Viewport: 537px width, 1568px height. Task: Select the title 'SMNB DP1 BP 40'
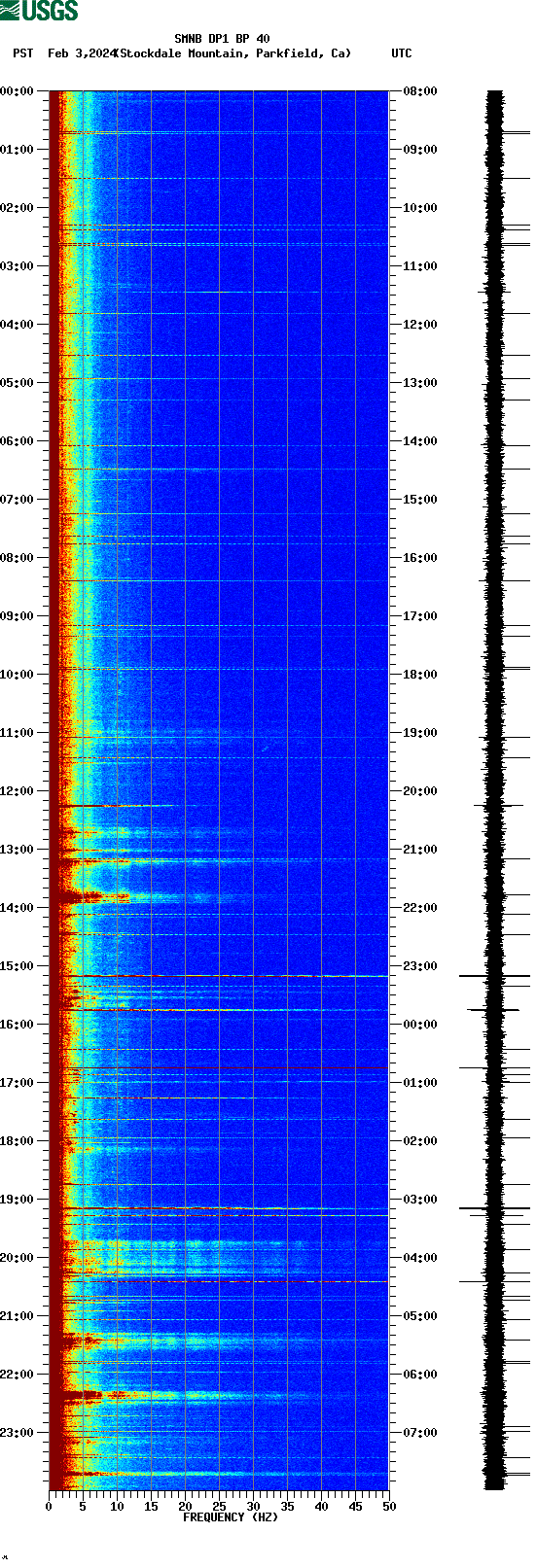coord(222,39)
